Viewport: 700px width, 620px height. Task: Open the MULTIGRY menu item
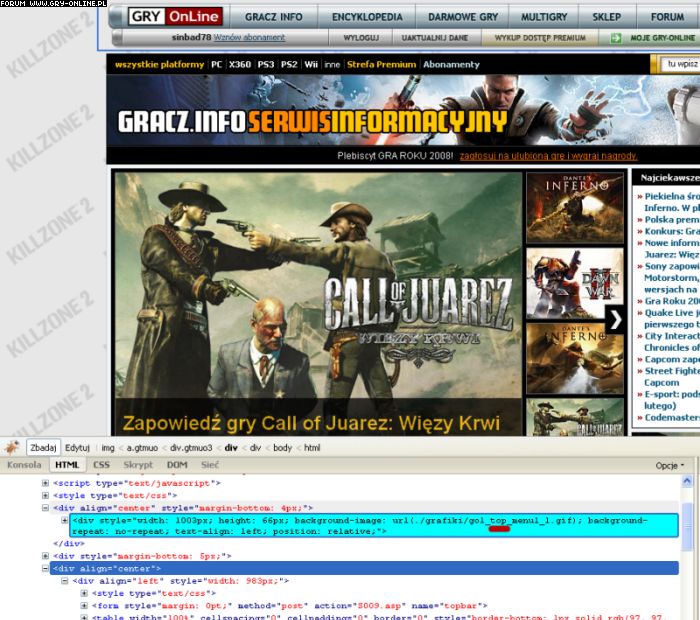pos(544,17)
